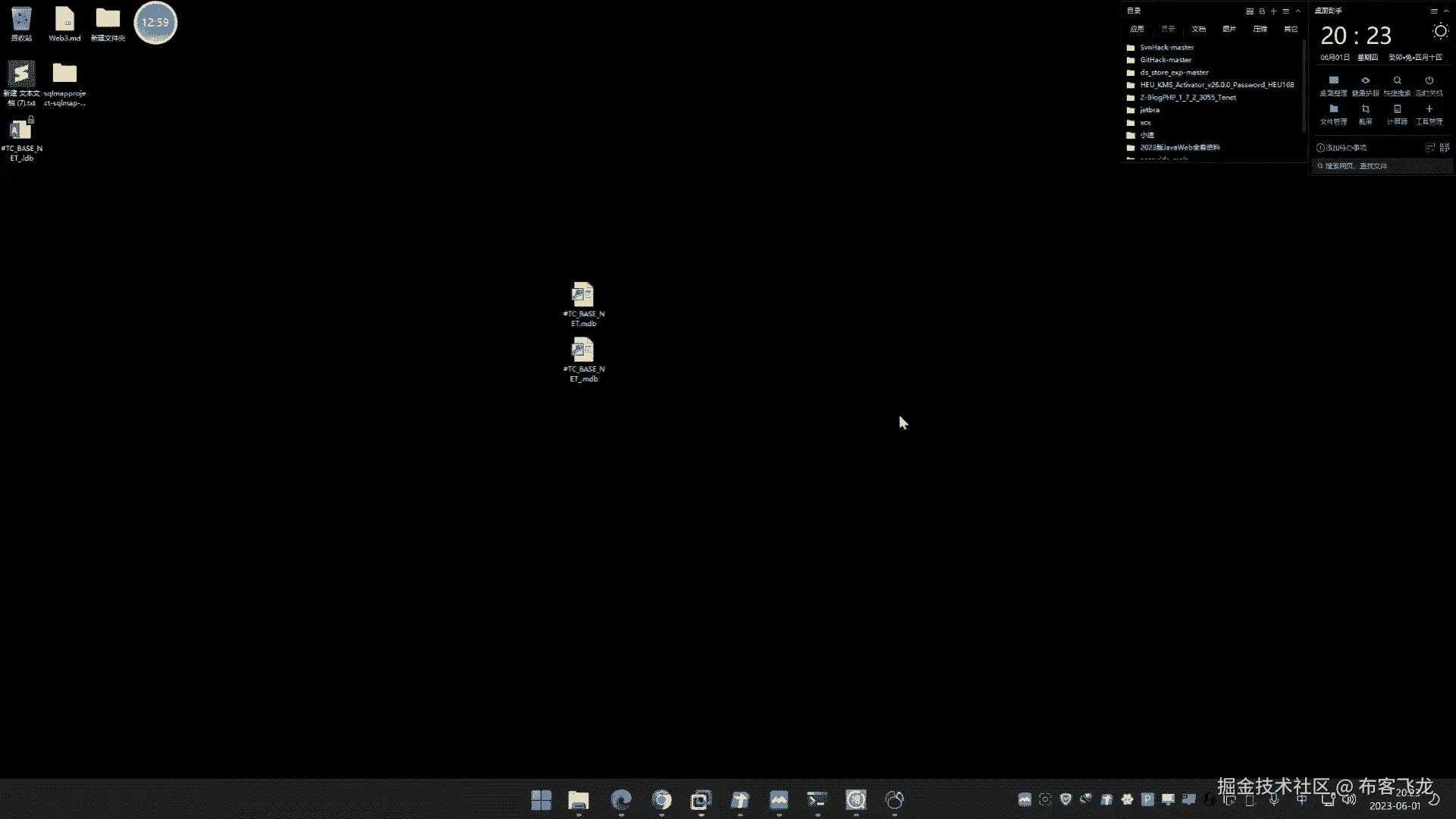Click the 工具管理 plus icon

(x=1429, y=109)
